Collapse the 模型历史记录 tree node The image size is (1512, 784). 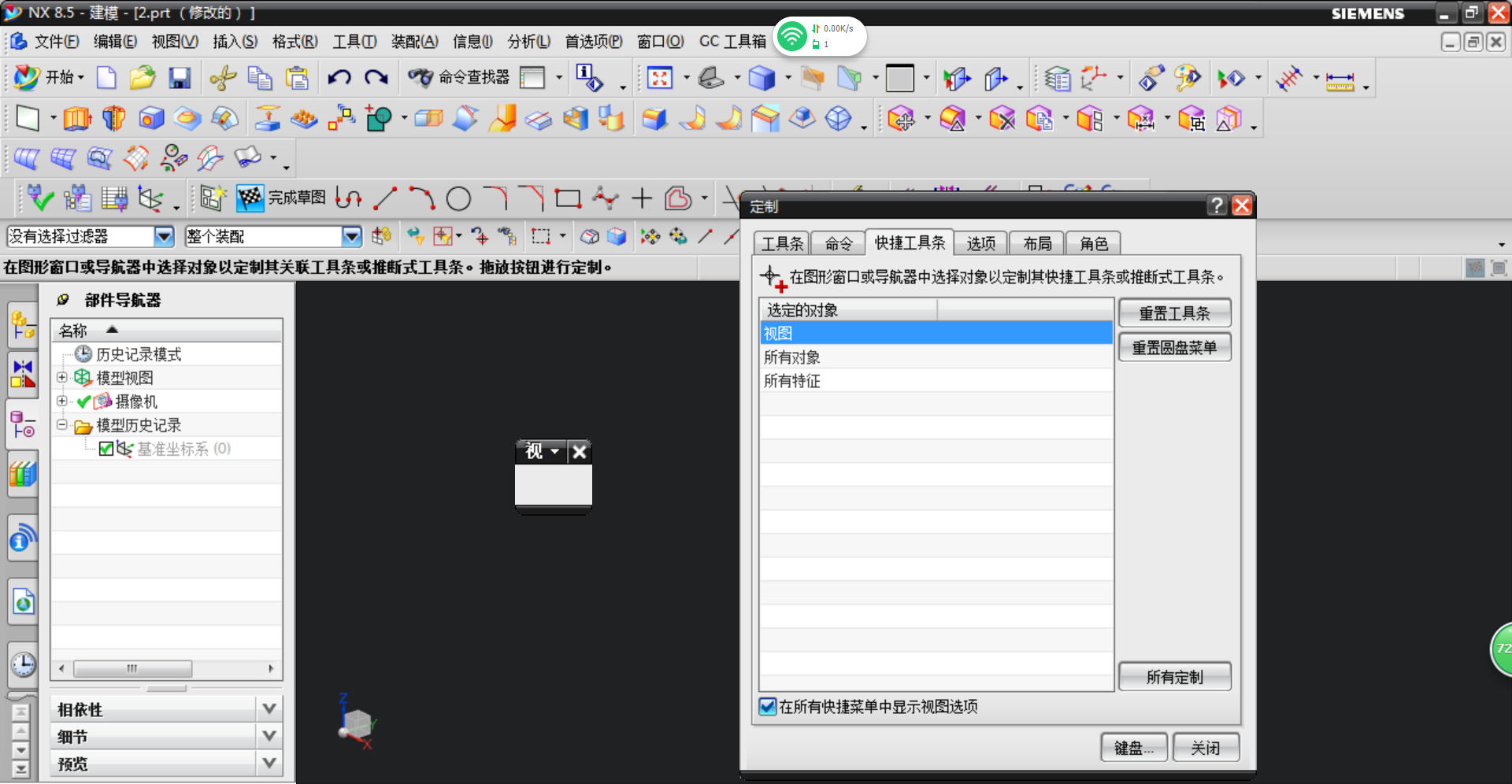tap(61, 425)
